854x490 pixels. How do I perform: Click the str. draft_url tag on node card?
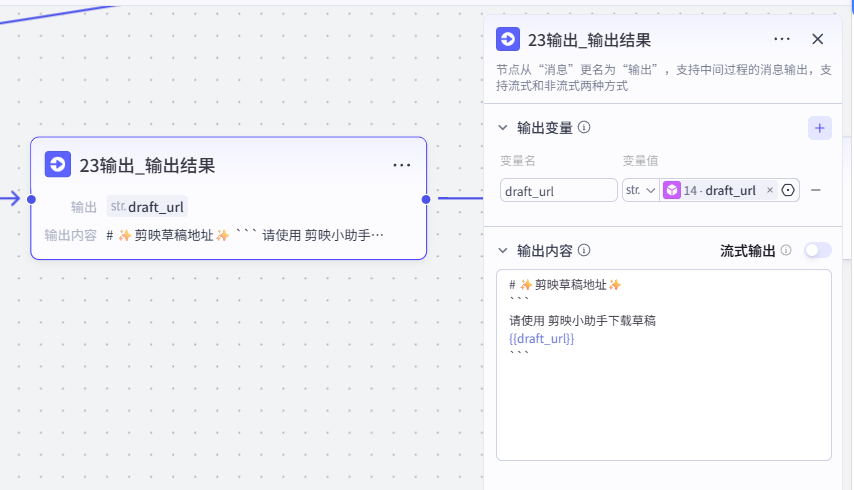(x=147, y=207)
